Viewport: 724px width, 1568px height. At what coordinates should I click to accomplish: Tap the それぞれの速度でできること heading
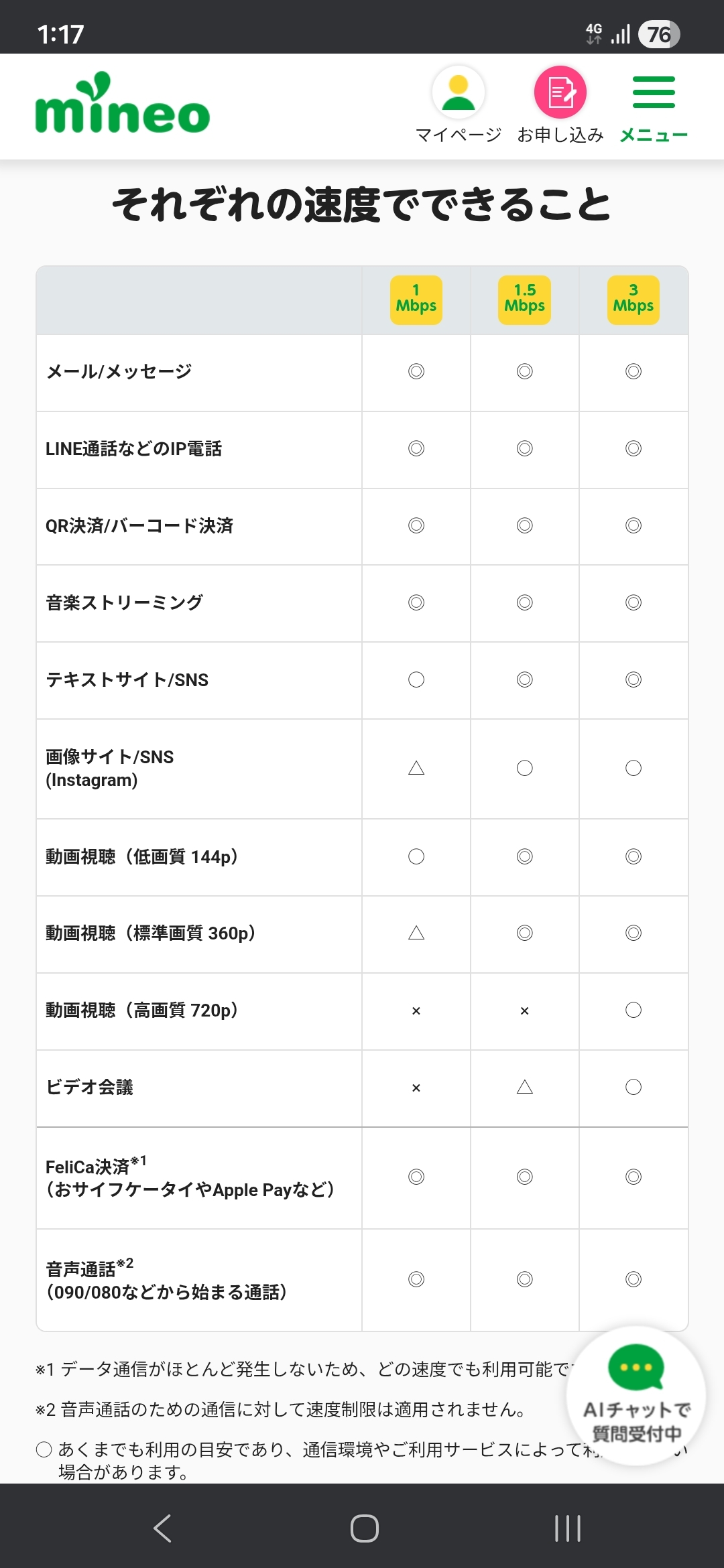coord(362,204)
